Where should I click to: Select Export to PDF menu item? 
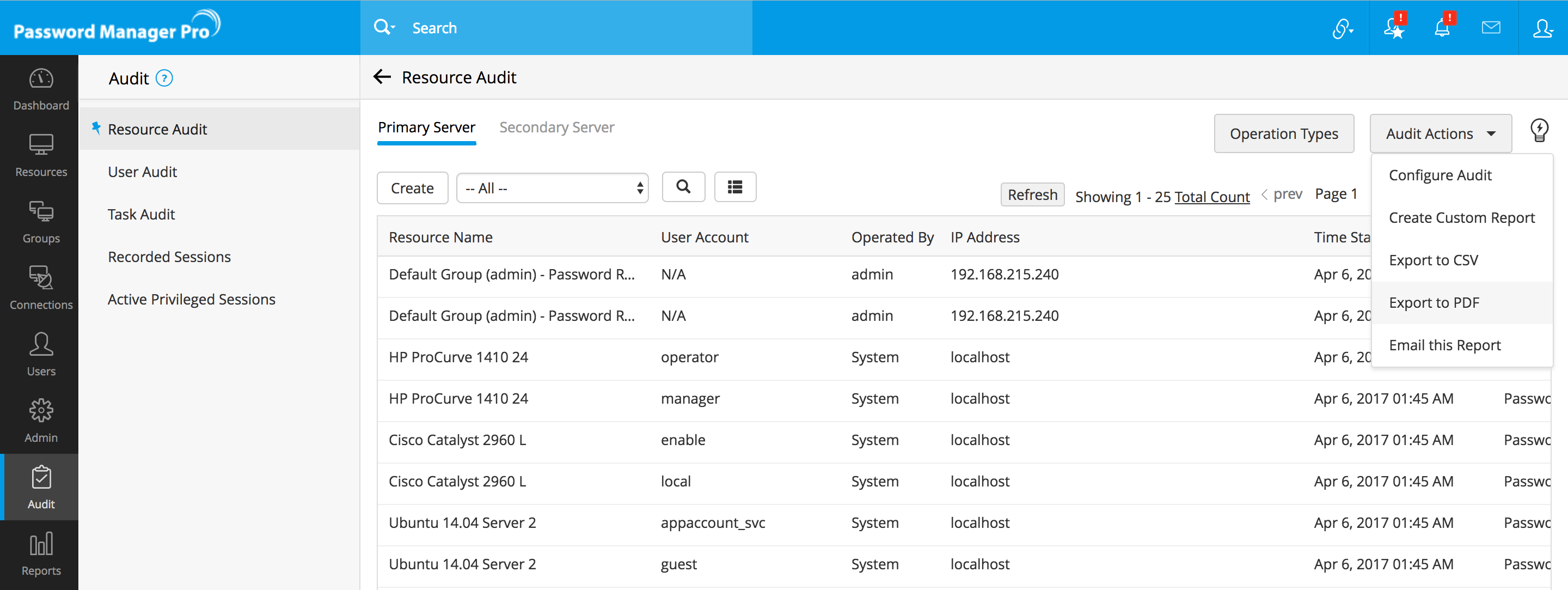(x=1434, y=302)
